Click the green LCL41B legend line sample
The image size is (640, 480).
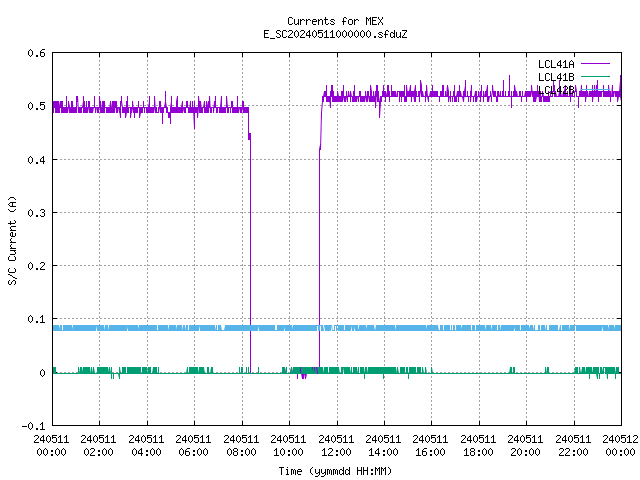pos(595,76)
